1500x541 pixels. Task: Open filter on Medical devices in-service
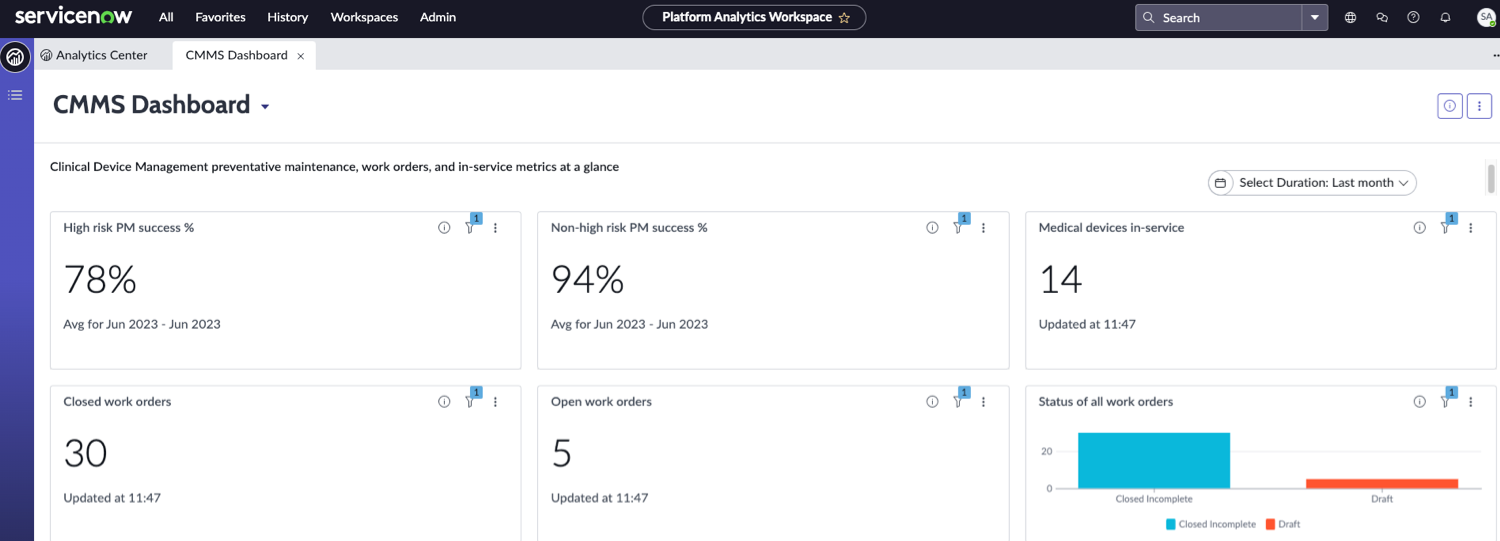pos(1445,228)
